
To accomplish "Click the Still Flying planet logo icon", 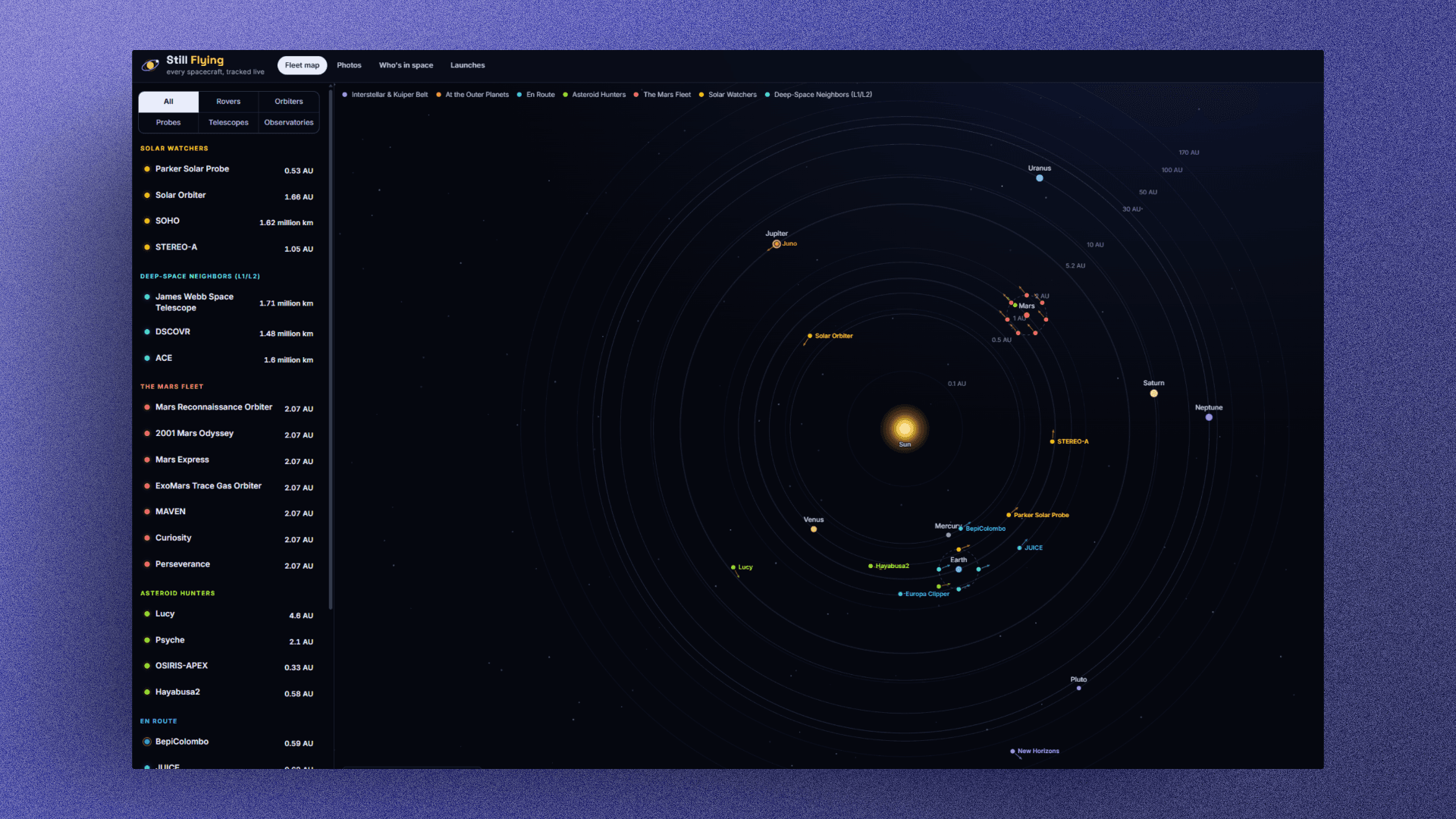I will coord(151,65).
